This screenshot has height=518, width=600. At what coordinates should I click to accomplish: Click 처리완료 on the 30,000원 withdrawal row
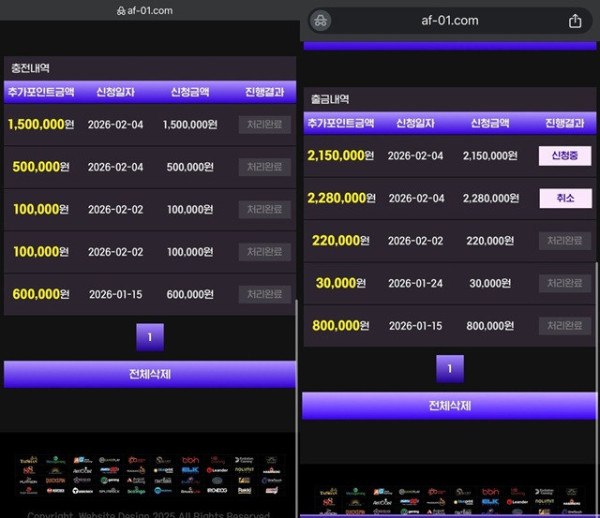565,283
